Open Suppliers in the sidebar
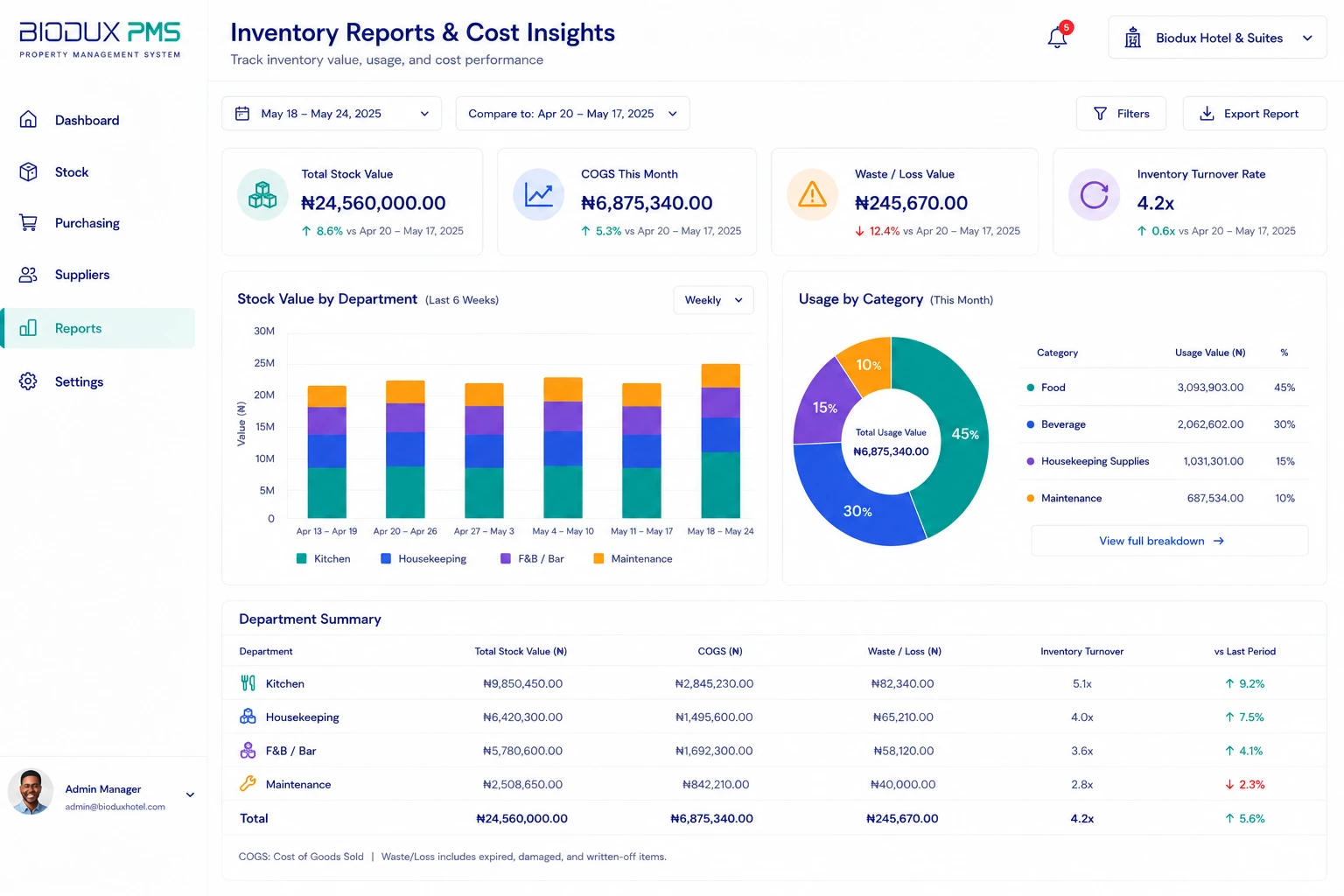 pos(98,275)
